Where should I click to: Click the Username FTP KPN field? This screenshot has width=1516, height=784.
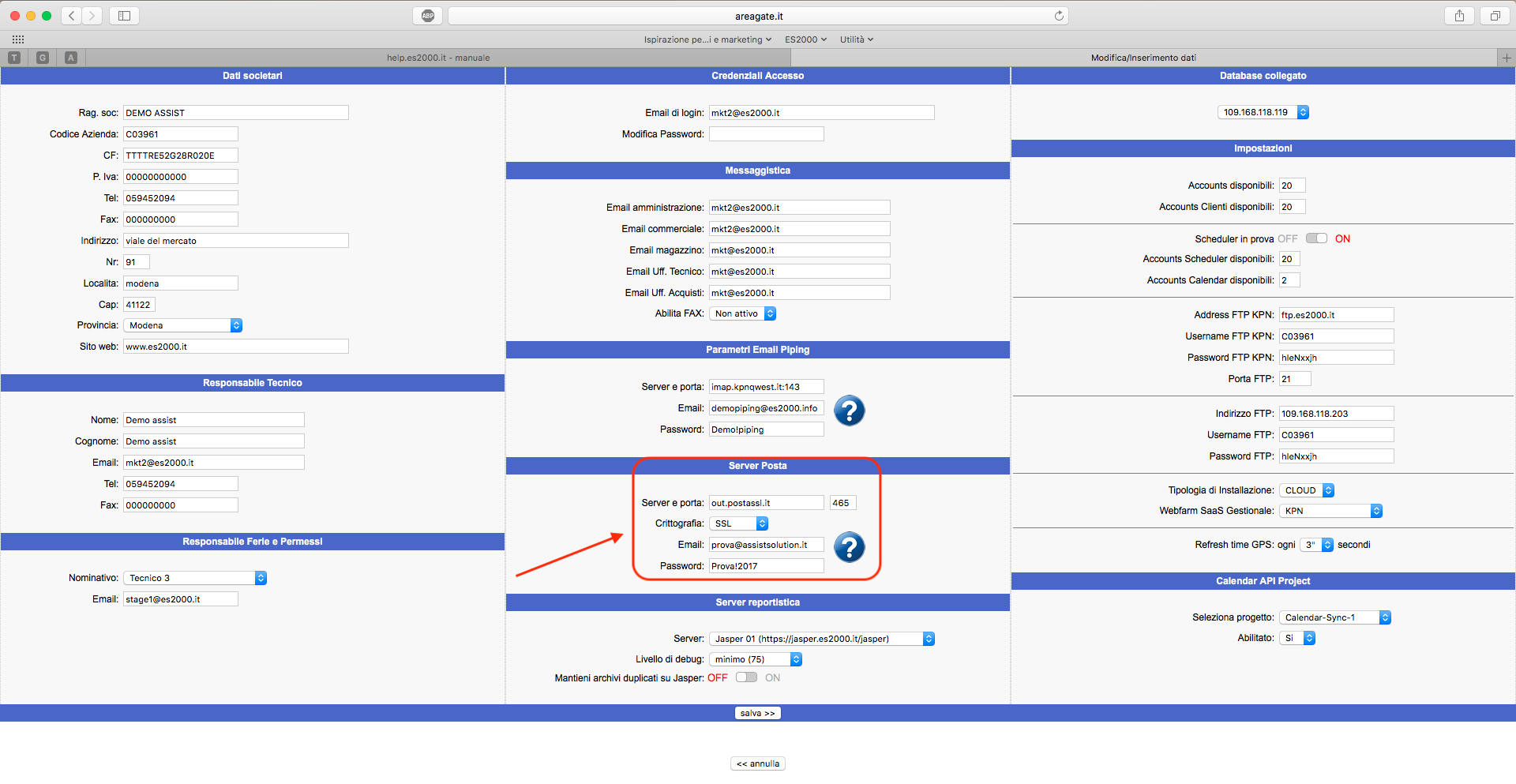coord(1337,336)
